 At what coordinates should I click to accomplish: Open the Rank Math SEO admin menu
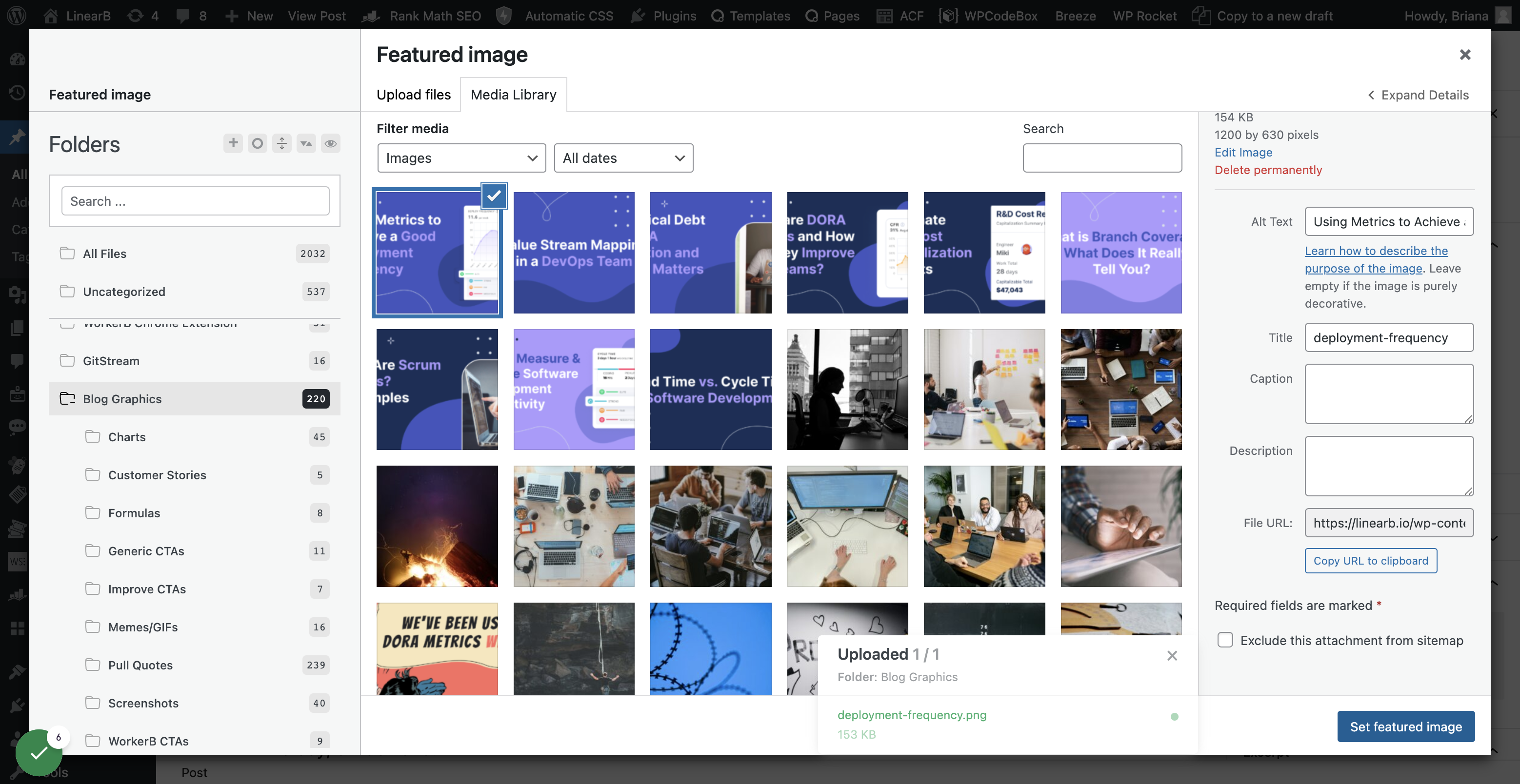(422, 15)
